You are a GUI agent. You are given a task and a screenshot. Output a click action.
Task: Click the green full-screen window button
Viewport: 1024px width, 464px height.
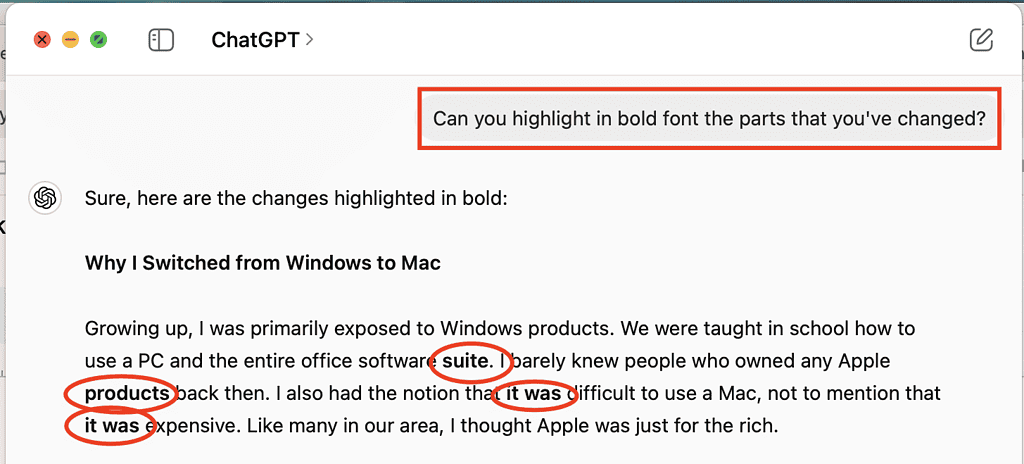pyautogui.click(x=99, y=40)
